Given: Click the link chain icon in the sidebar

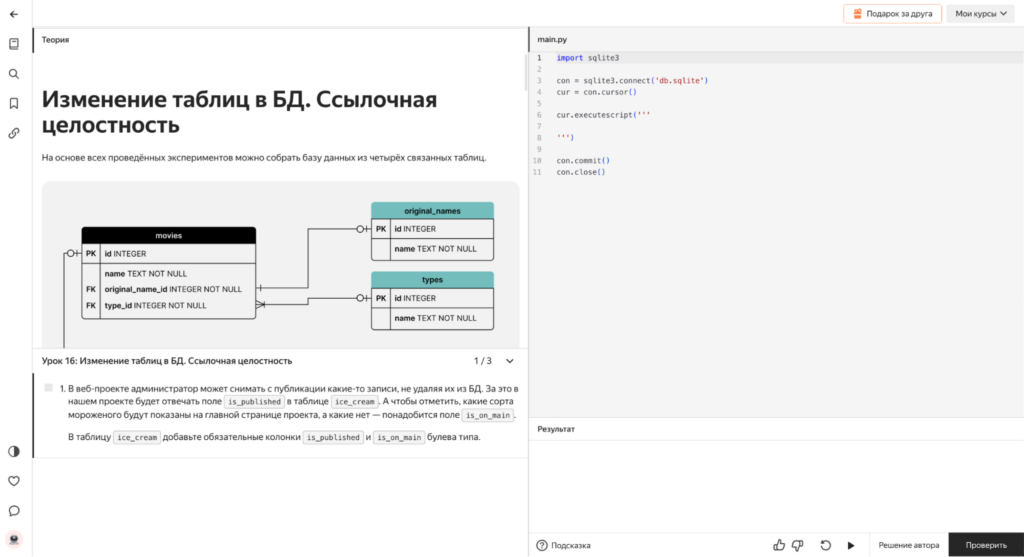Looking at the screenshot, I should tap(14, 132).
